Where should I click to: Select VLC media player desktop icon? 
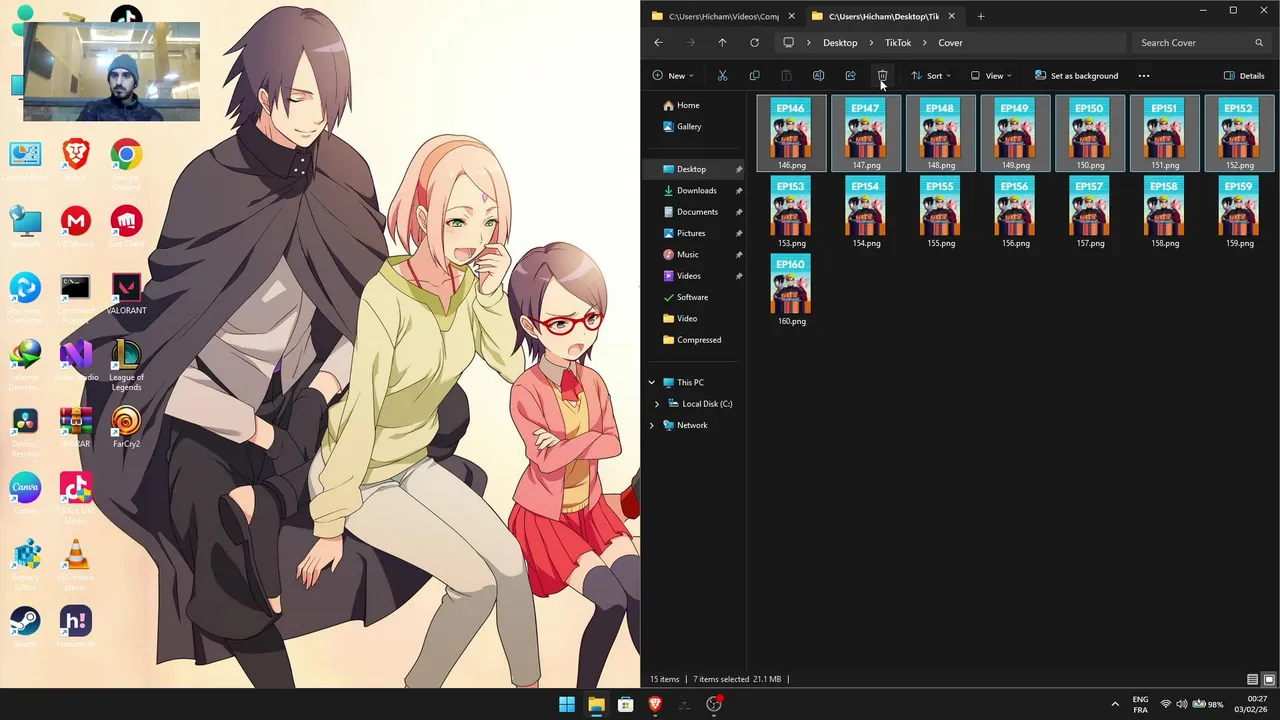[x=75, y=565]
